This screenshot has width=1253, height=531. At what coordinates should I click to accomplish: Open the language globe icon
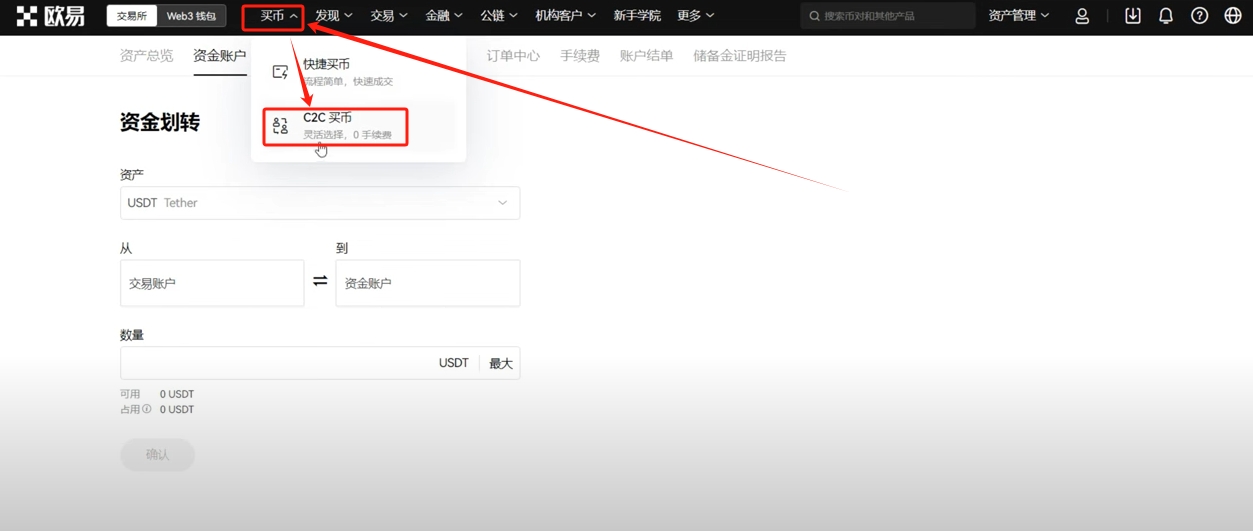click(x=1233, y=16)
